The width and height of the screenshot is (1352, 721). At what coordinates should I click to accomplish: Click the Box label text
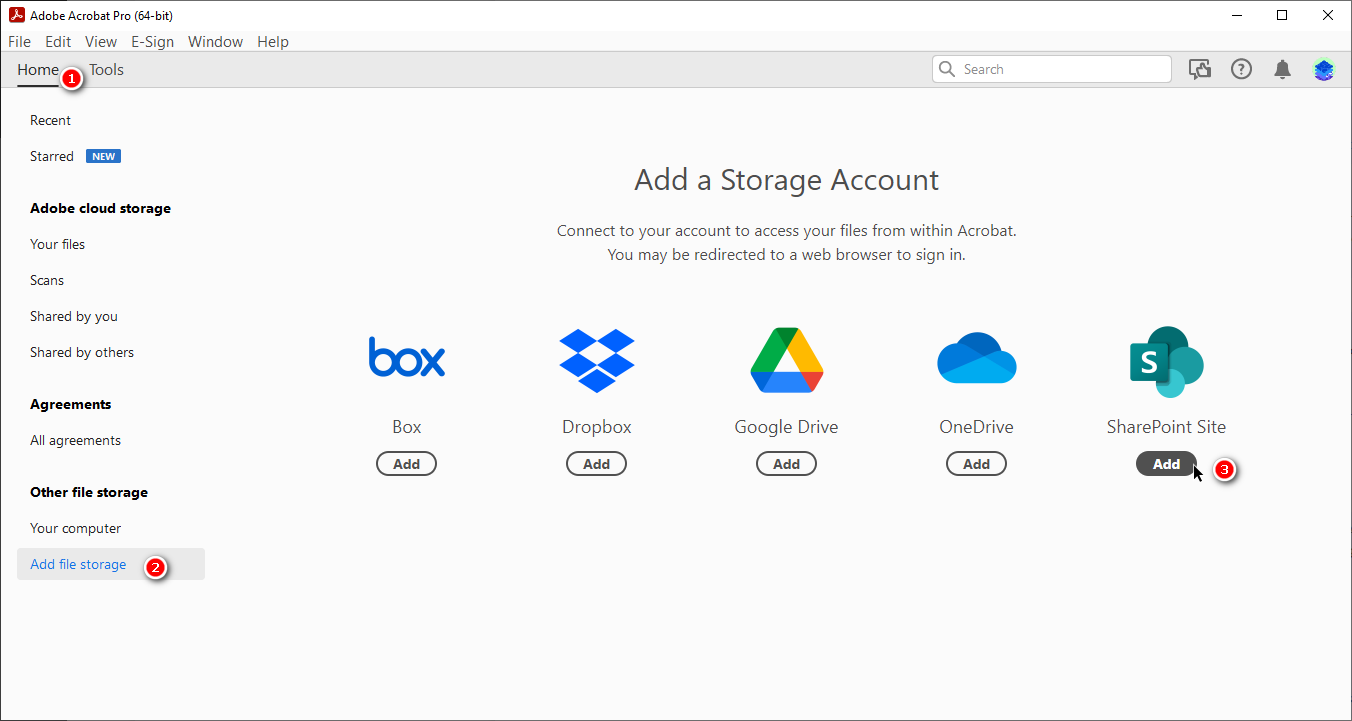point(407,427)
